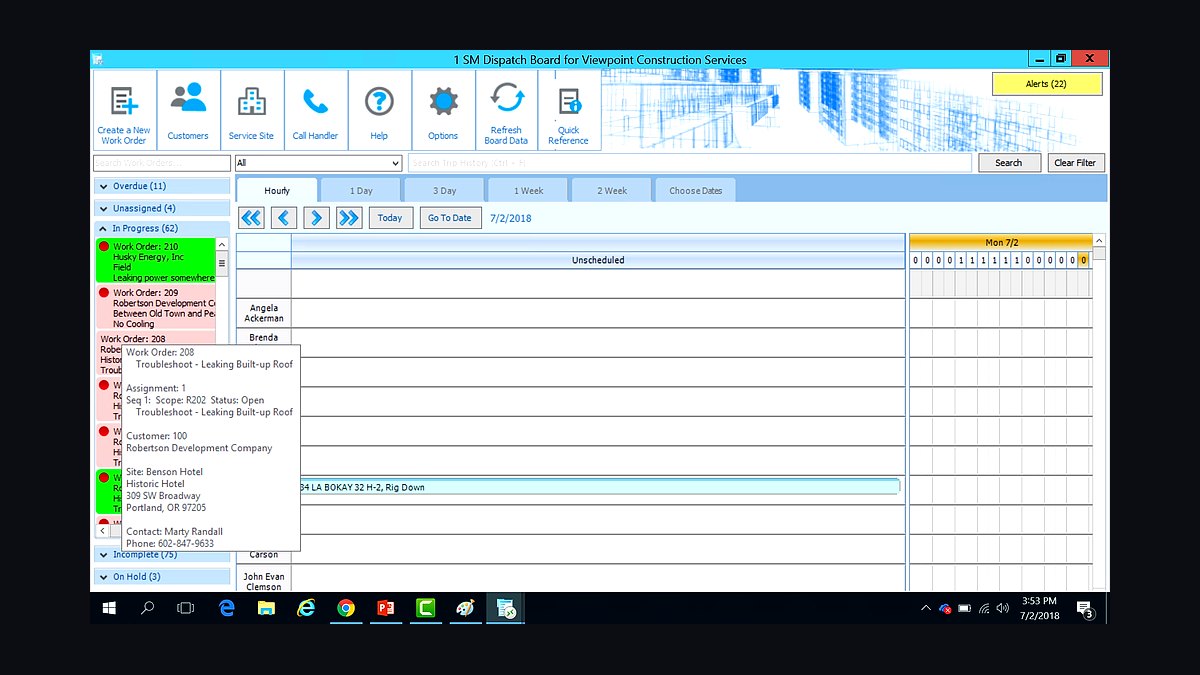Open Service Site

[251, 110]
